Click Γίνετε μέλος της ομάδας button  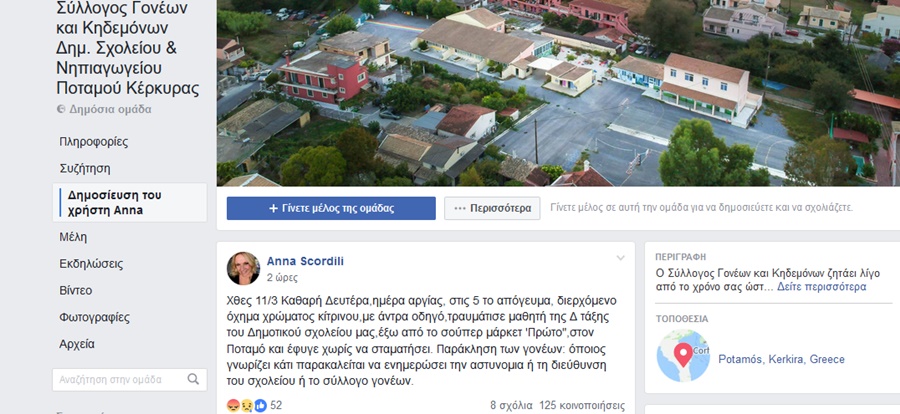(331, 208)
